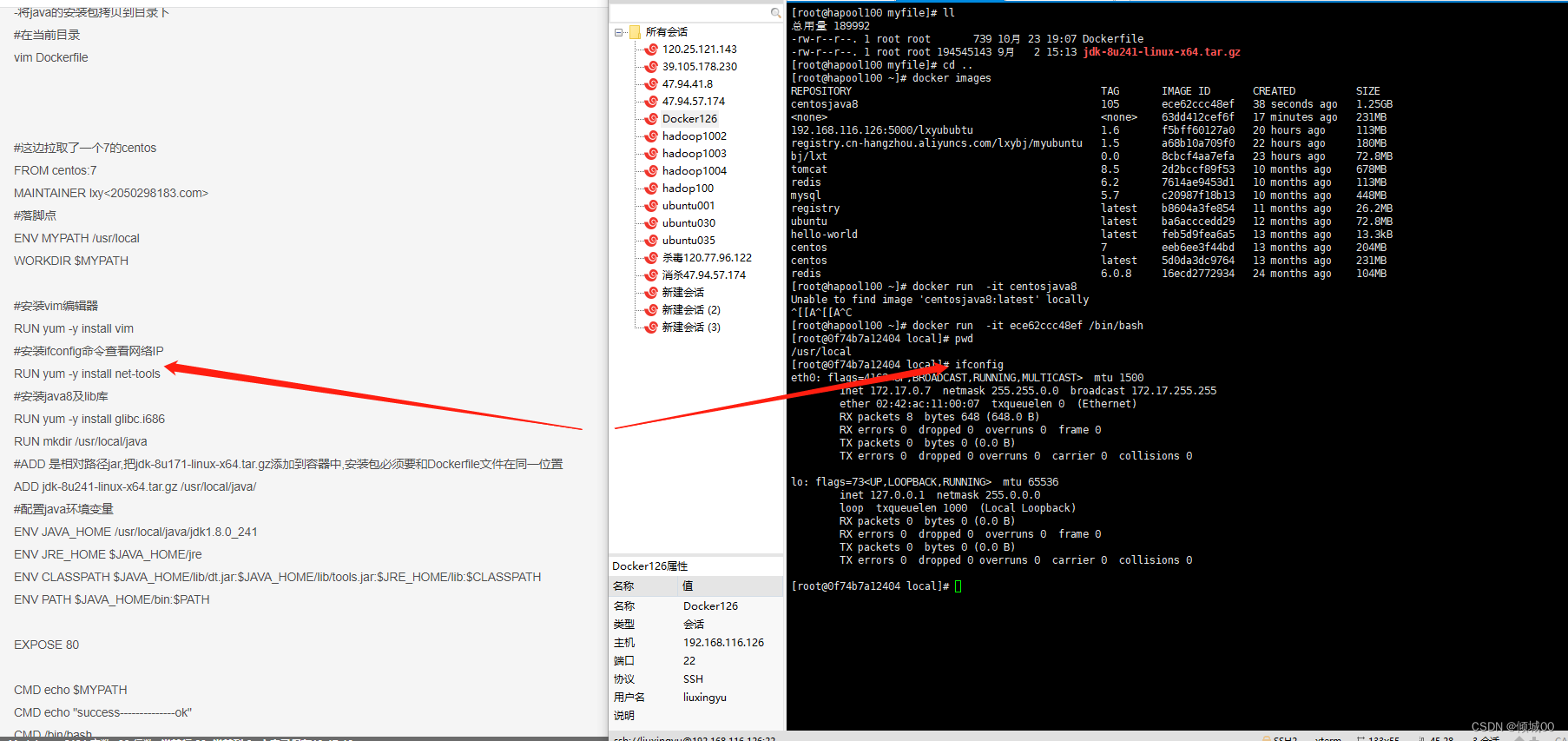Screen dimensions: 1568x741
Task: Click 'RUN yum -y install vim' line
Action: [x=74, y=328]
